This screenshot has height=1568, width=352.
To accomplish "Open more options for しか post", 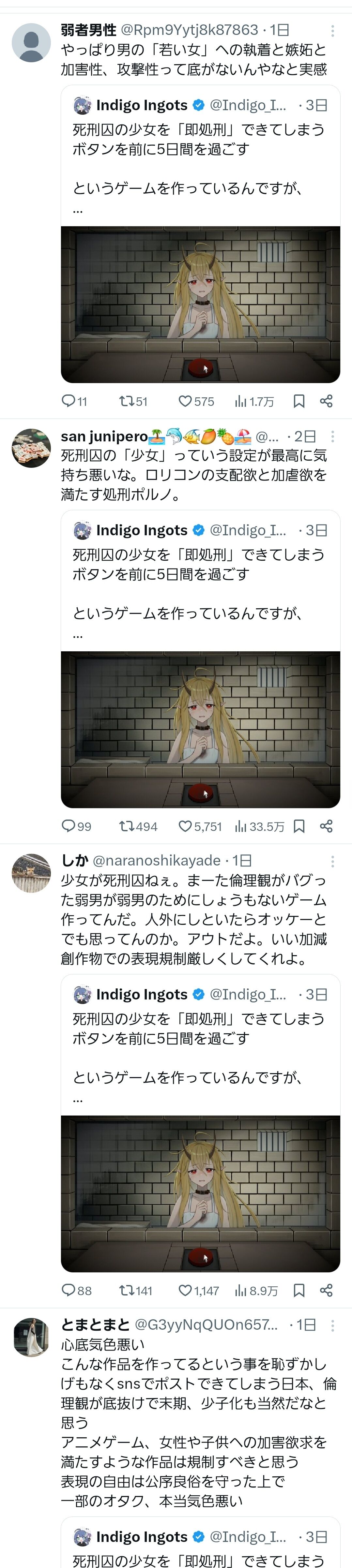I will coord(332,861).
